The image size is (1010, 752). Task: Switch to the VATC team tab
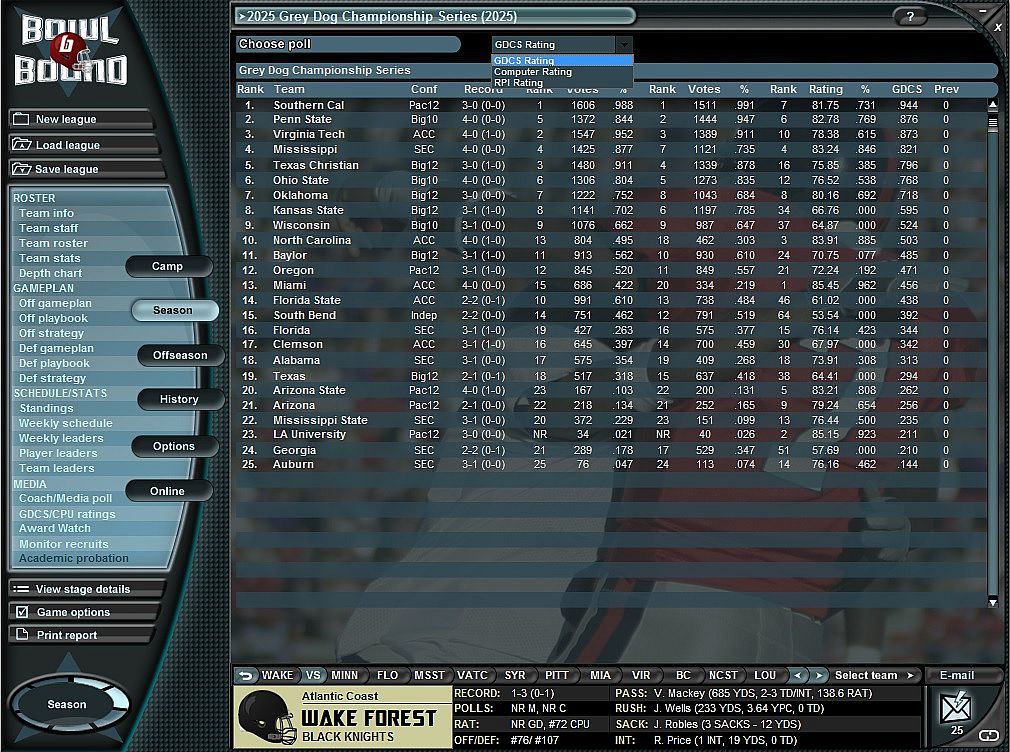472,675
